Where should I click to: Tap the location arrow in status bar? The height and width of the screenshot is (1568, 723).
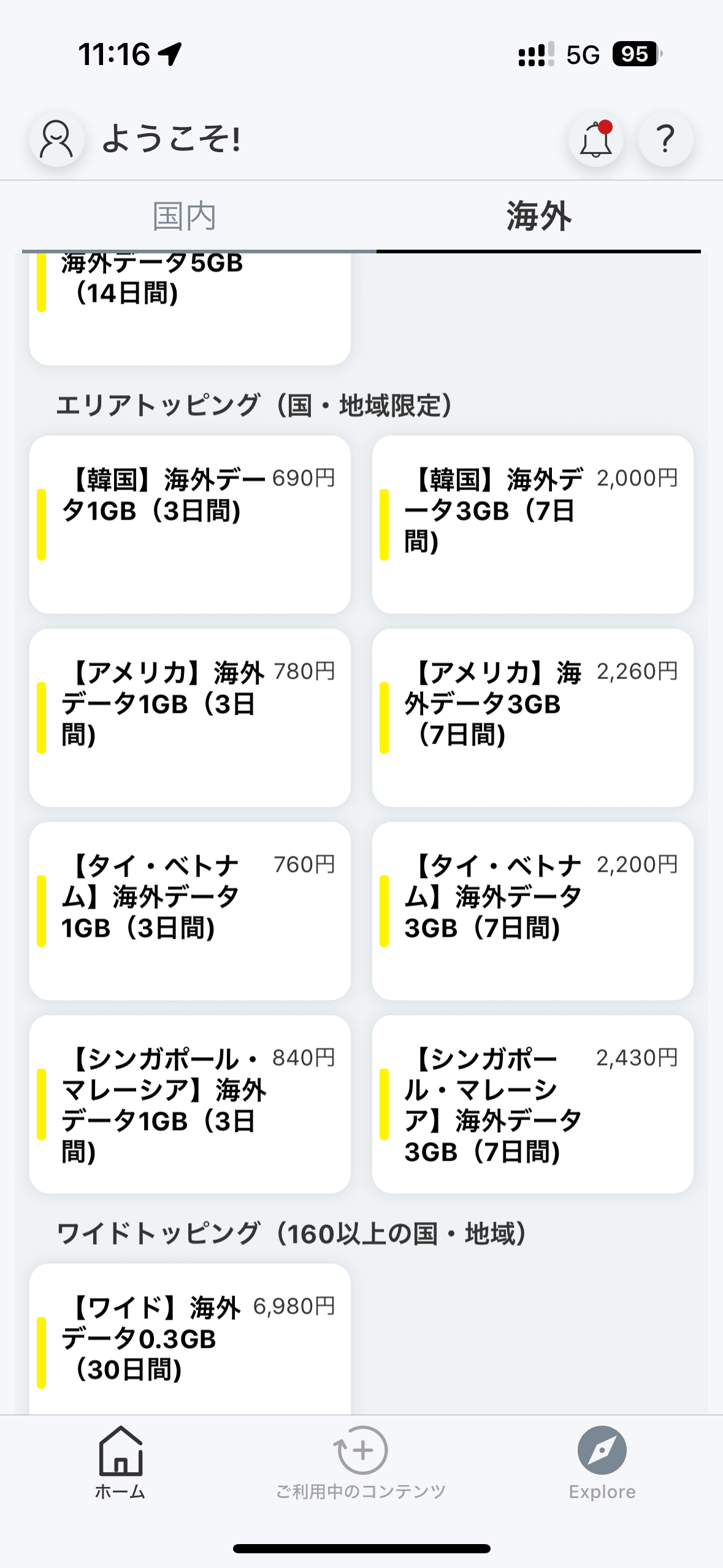(170, 54)
